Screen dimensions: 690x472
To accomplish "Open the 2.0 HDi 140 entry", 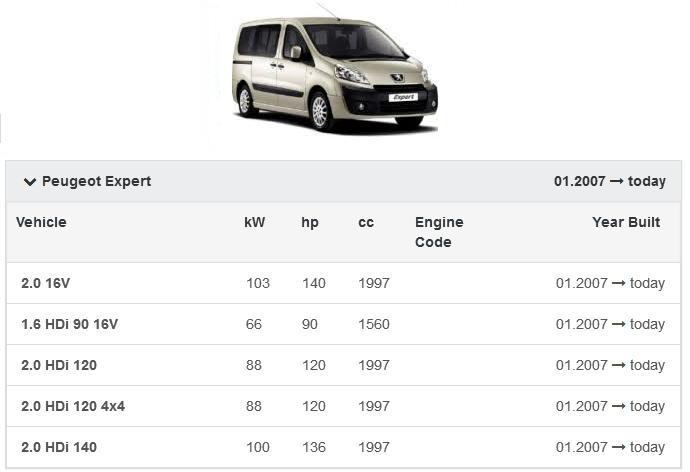I will coord(59,447).
